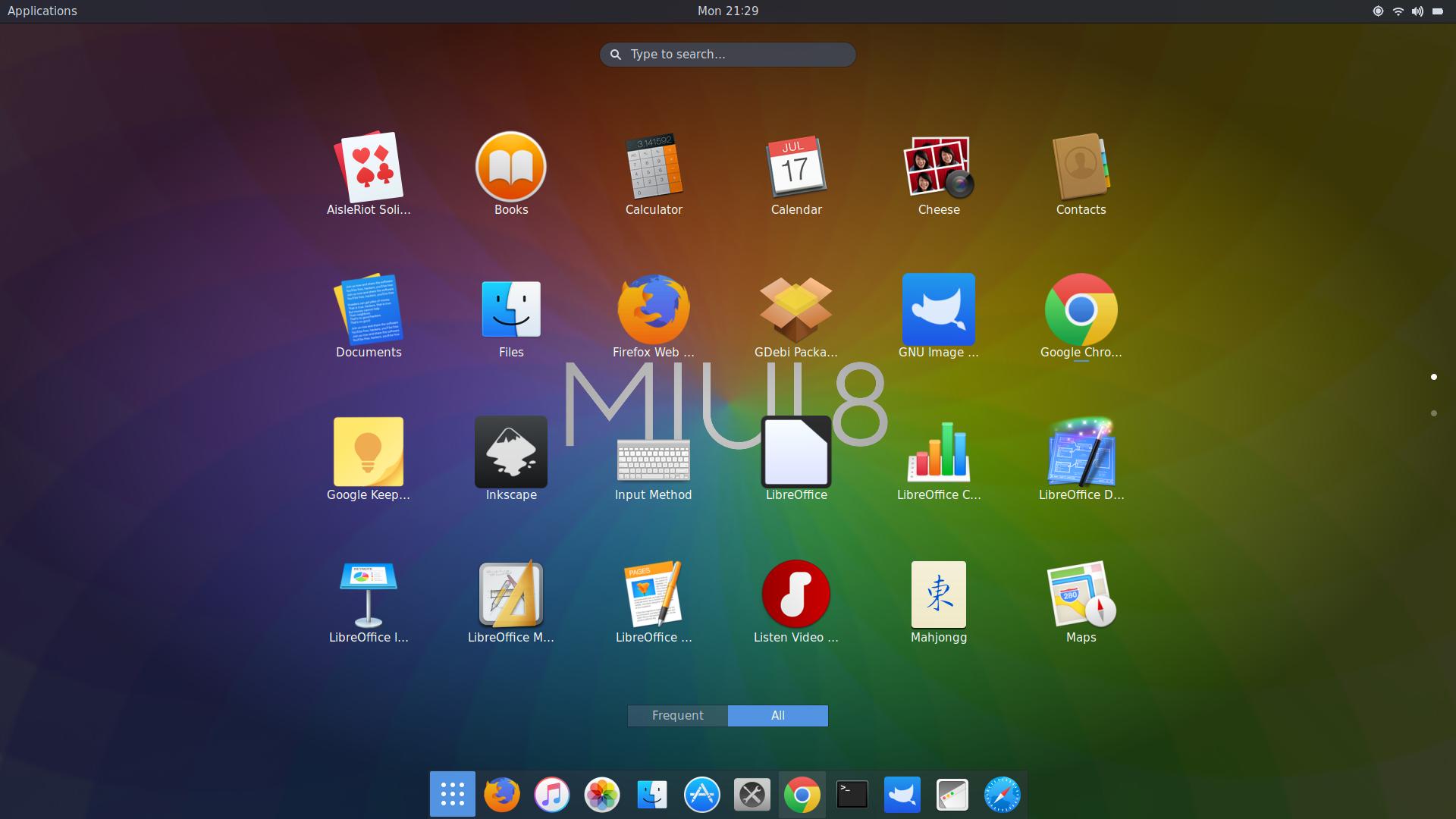This screenshot has height=819, width=1456.
Task: Click the Type to search field
Action: point(728,55)
